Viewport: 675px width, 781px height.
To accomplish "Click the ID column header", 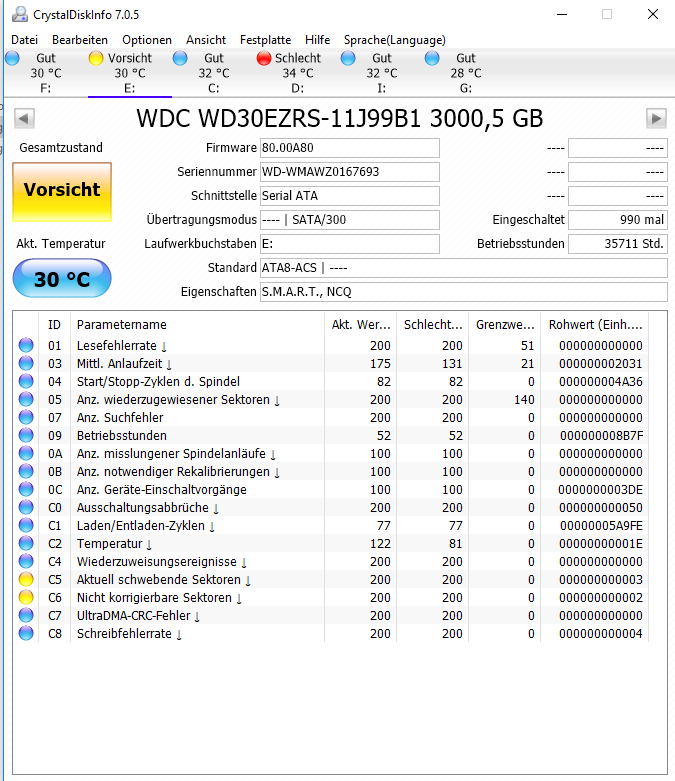I will (x=54, y=325).
